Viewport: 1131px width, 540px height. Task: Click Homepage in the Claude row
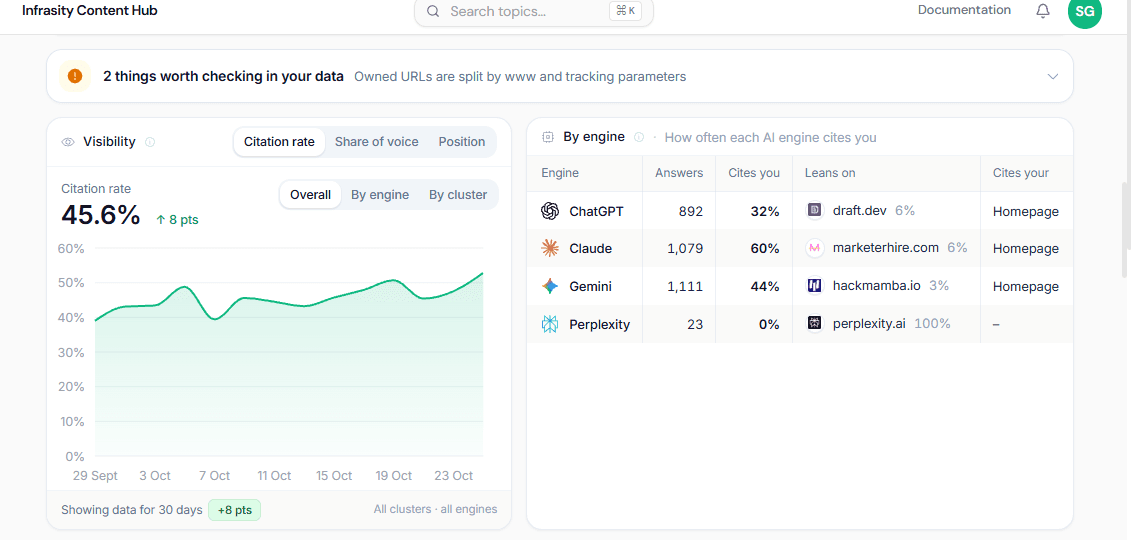(1026, 249)
